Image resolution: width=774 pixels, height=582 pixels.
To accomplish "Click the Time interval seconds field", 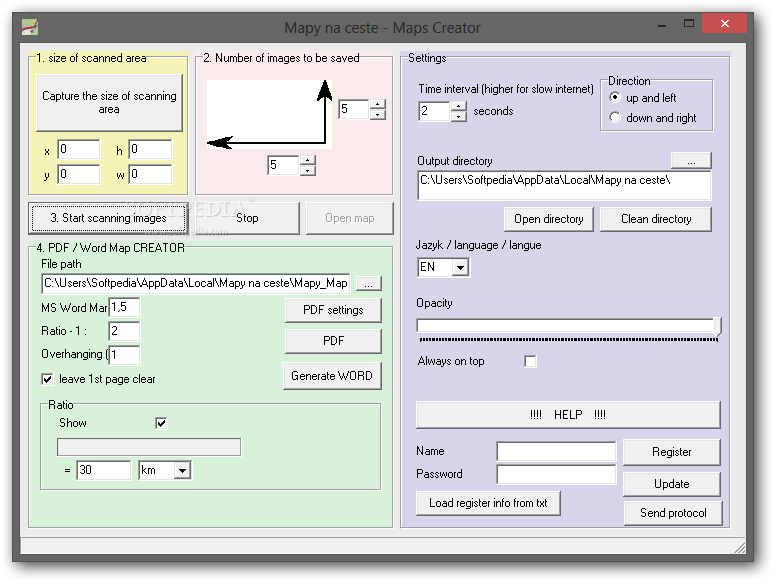I will [434, 111].
